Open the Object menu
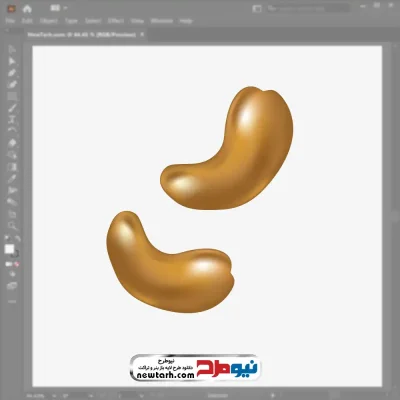Viewport: 400px width, 400px height. coord(49,21)
